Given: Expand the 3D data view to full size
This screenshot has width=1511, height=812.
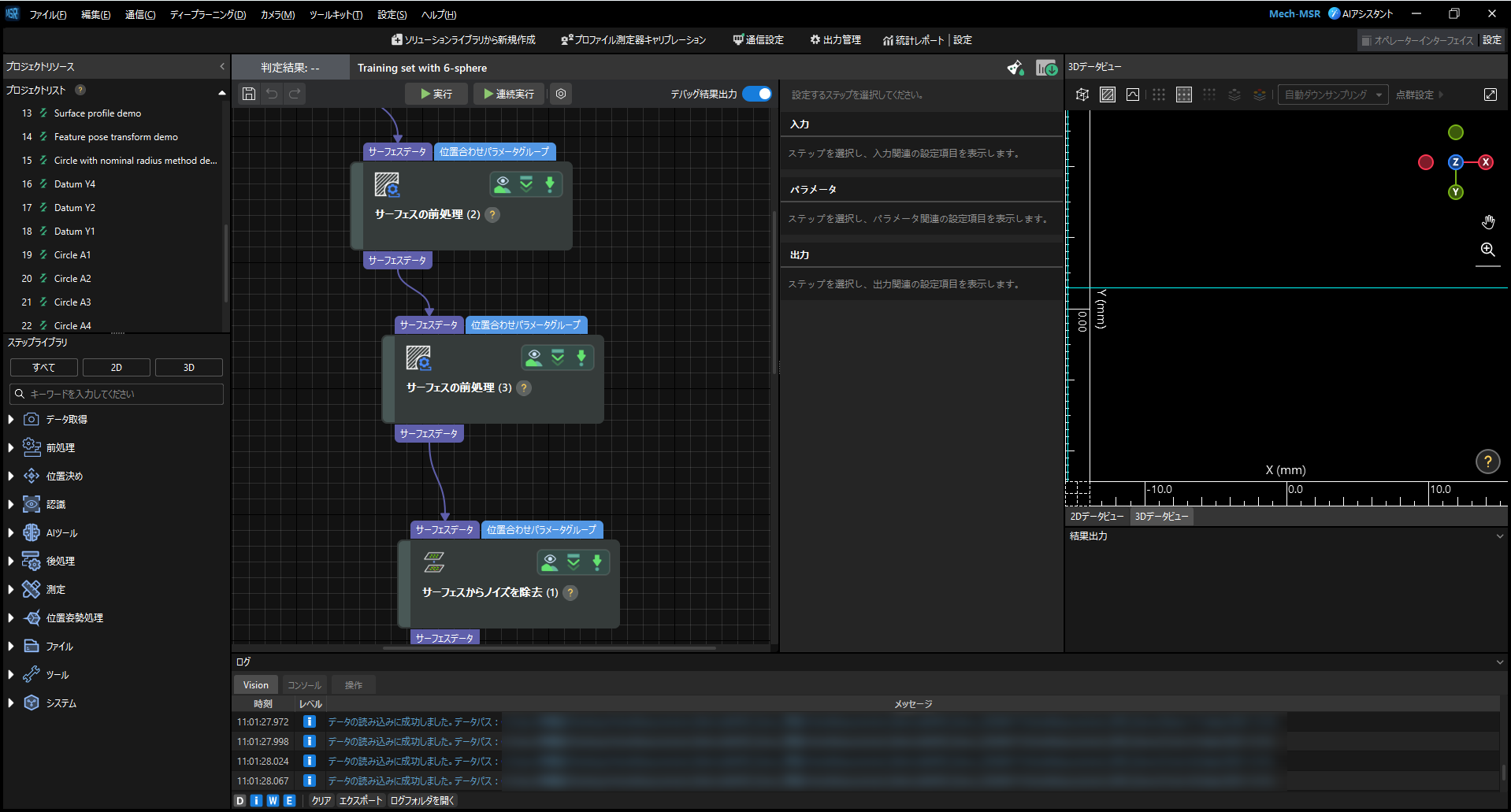Looking at the screenshot, I should click(x=1491, y=95).
